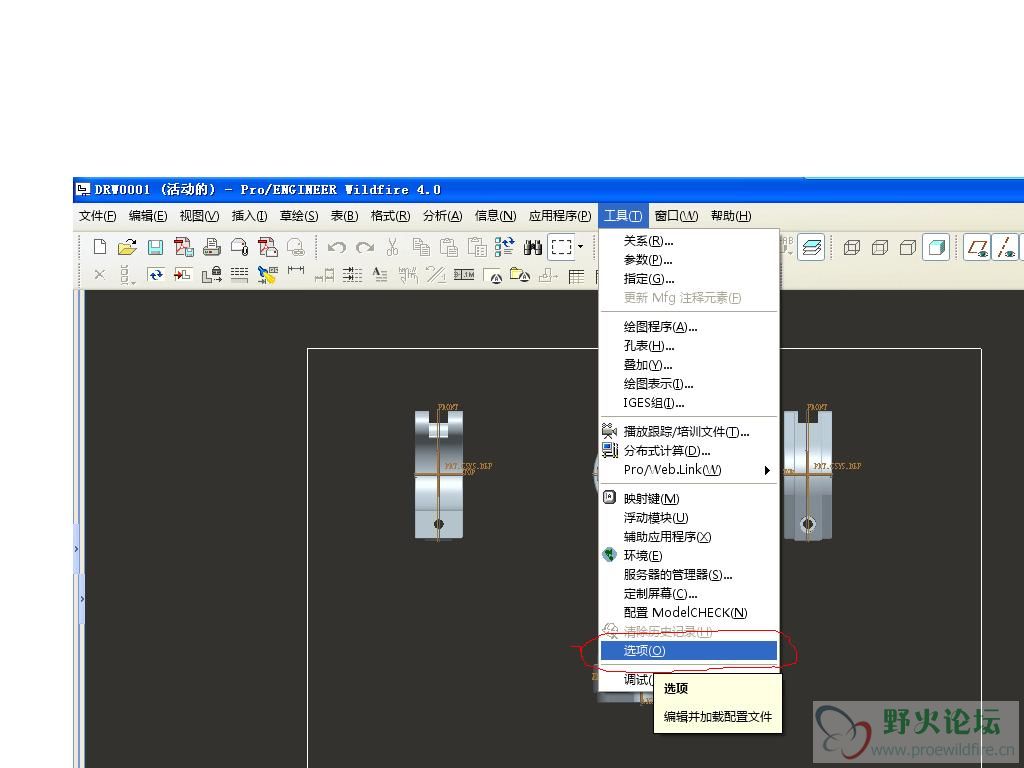Select IGES组(I)... menu entry
The width and height of the screenshot is (1024, 768).
pyautogui.click(x=689, y=402)
